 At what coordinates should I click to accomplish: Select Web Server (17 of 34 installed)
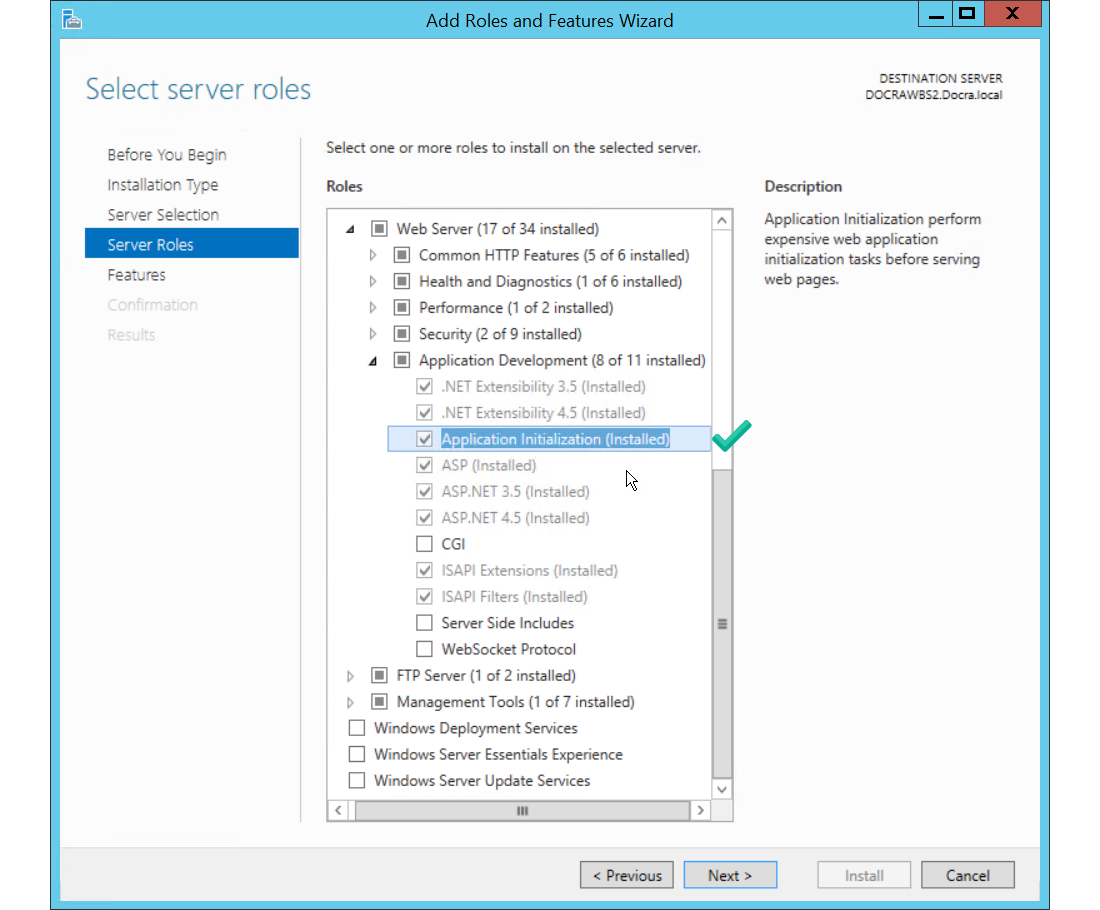[498, 229]
